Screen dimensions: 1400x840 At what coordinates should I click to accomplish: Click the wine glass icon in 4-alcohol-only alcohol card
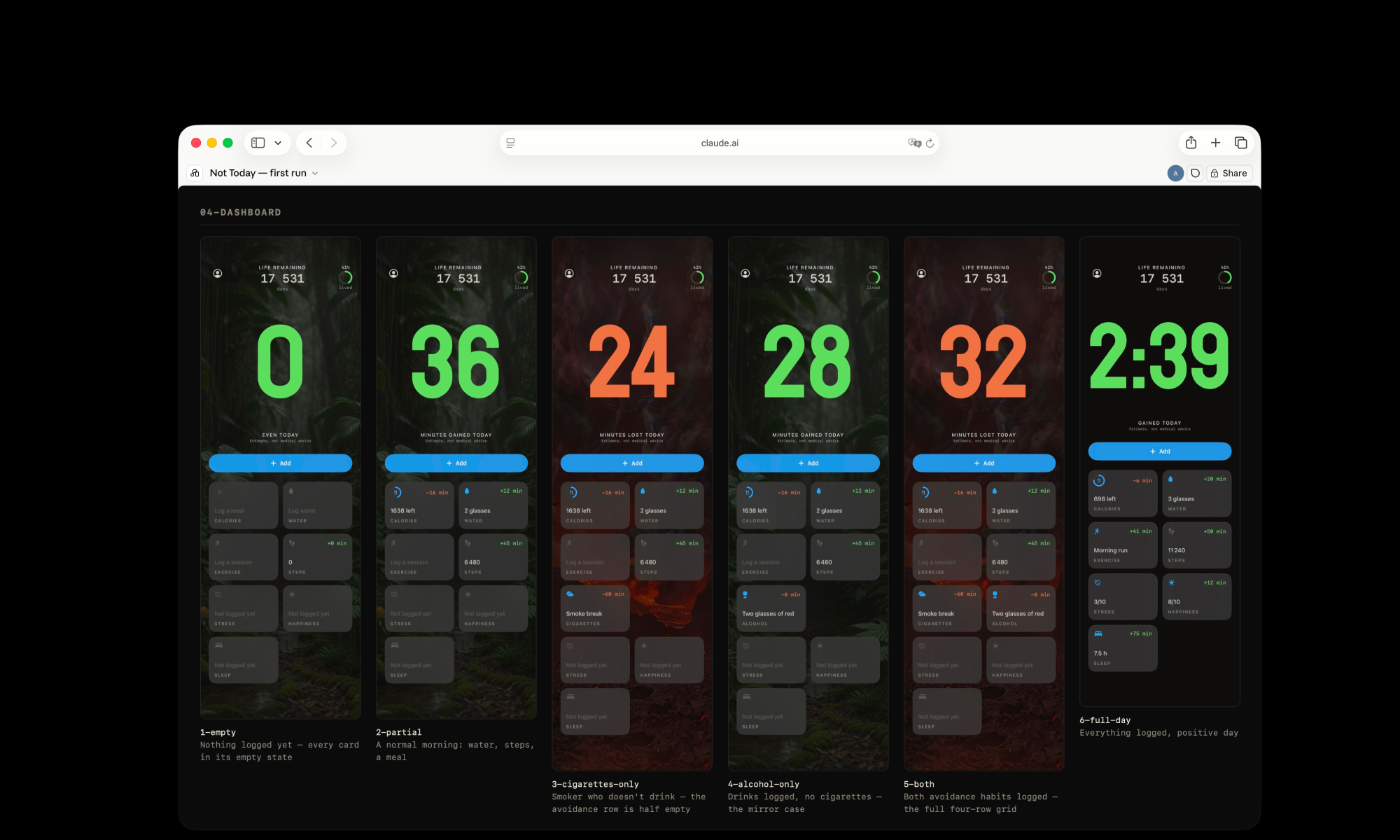click(x=745, y=594)
